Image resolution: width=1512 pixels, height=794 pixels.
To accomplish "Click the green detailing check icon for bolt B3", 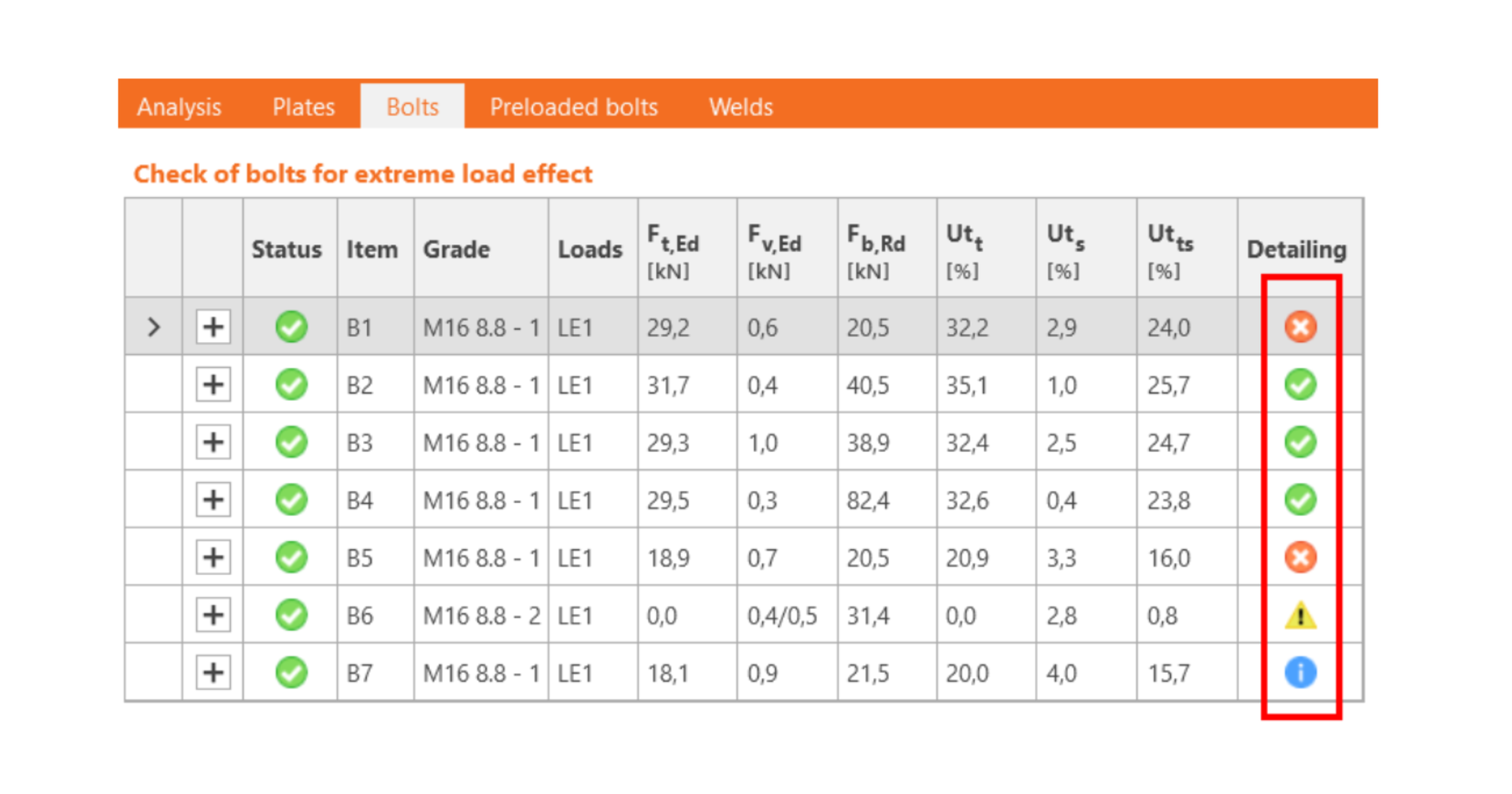I will (x=1300, y=442).
